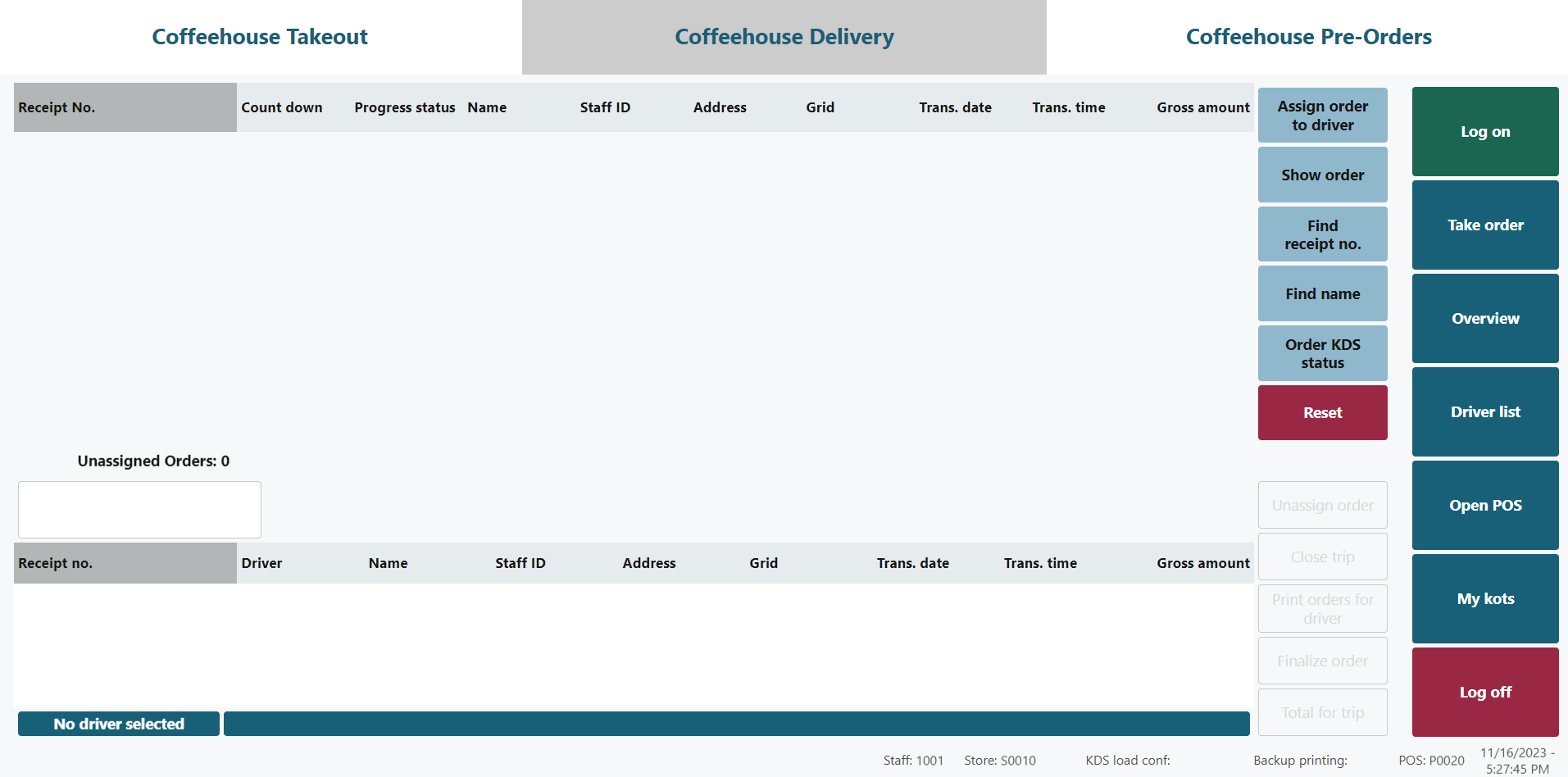The width and height of the screenshot is (1568, 777).
Task: Click the empty field below Unassigned Orders
Action: coord(139,510)
